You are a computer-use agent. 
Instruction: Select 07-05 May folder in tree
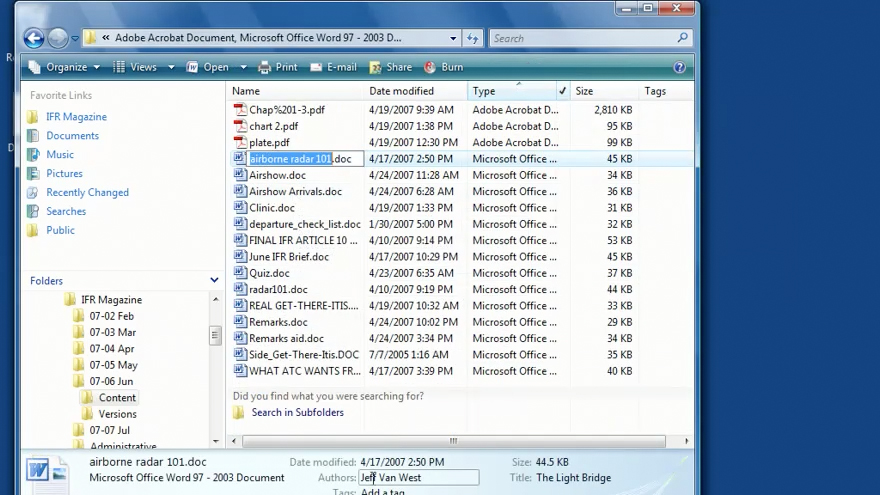click(x=113, y=365)
